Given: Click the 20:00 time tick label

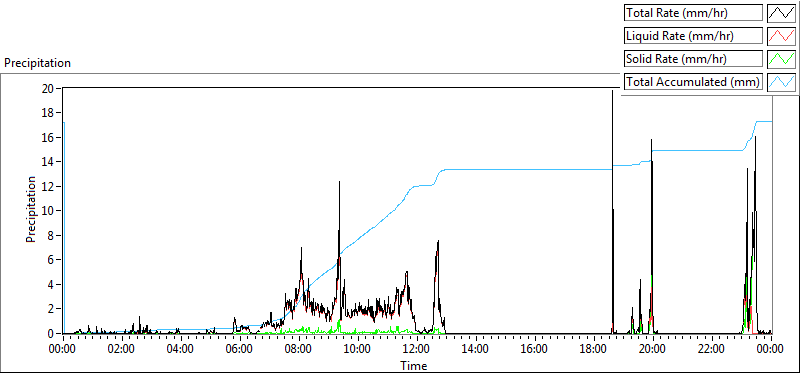Looking at the screenshot, I should coord(653,350).
